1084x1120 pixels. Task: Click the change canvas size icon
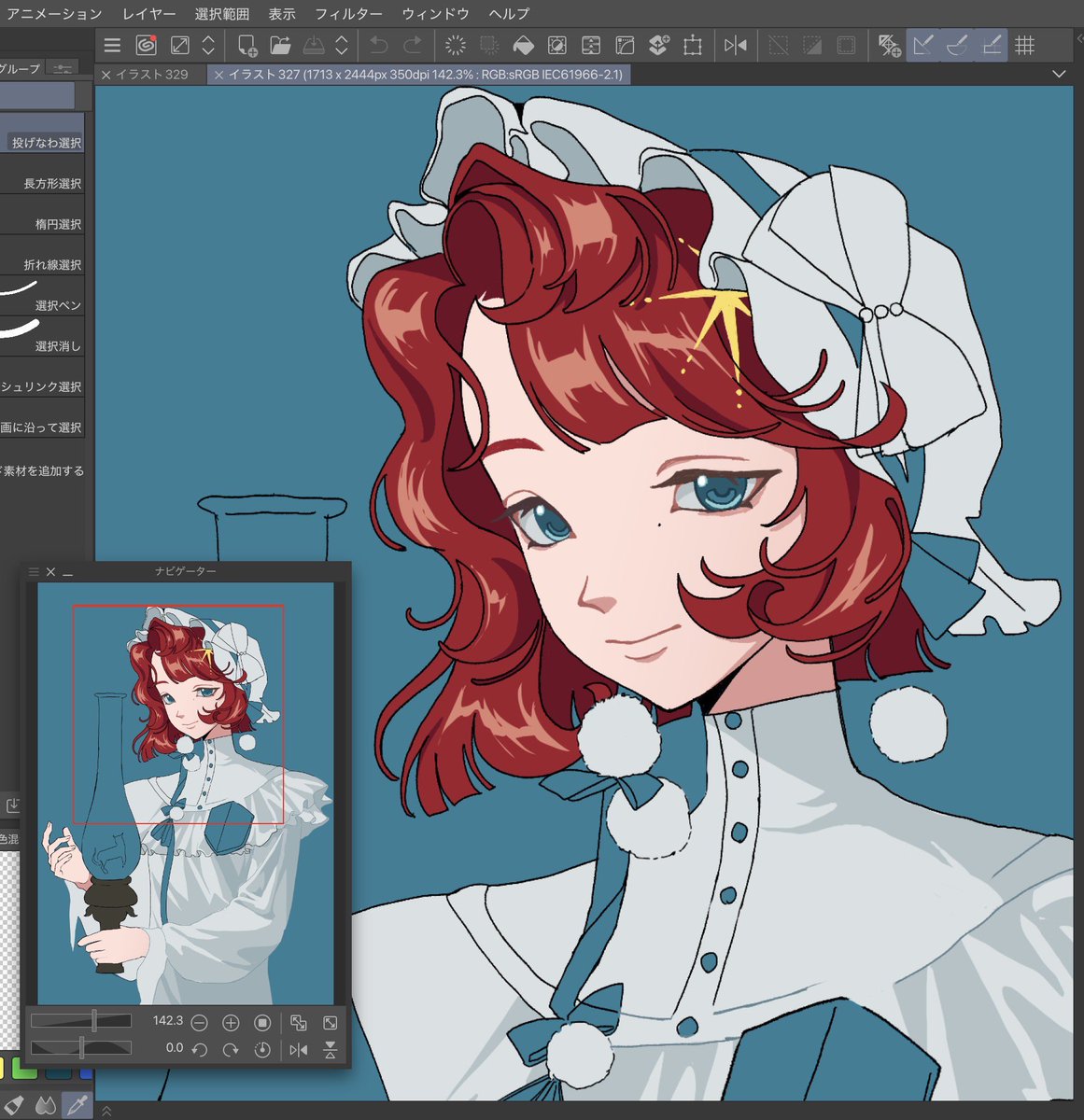625,45
